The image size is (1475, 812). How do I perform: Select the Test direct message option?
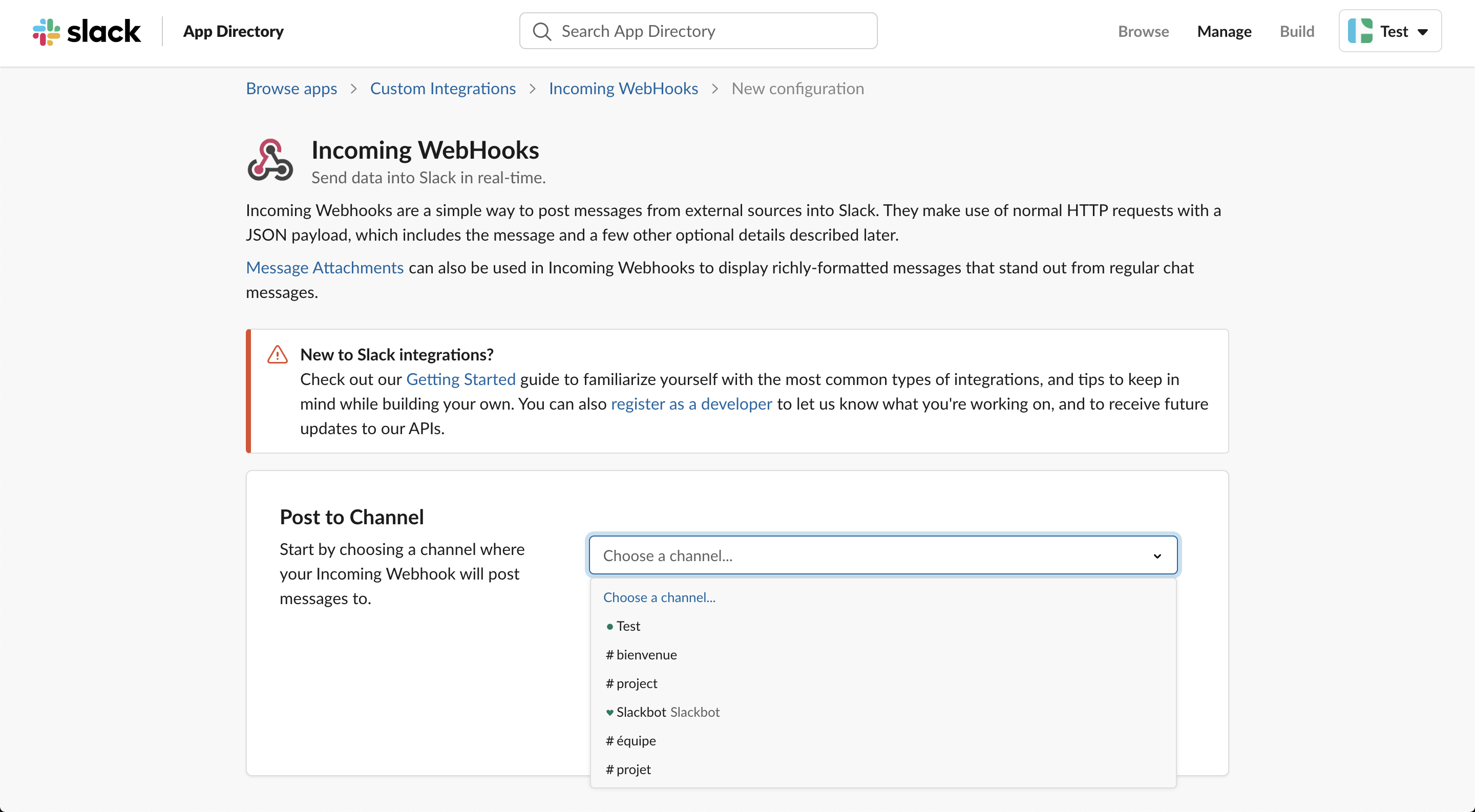coord(883,626)
